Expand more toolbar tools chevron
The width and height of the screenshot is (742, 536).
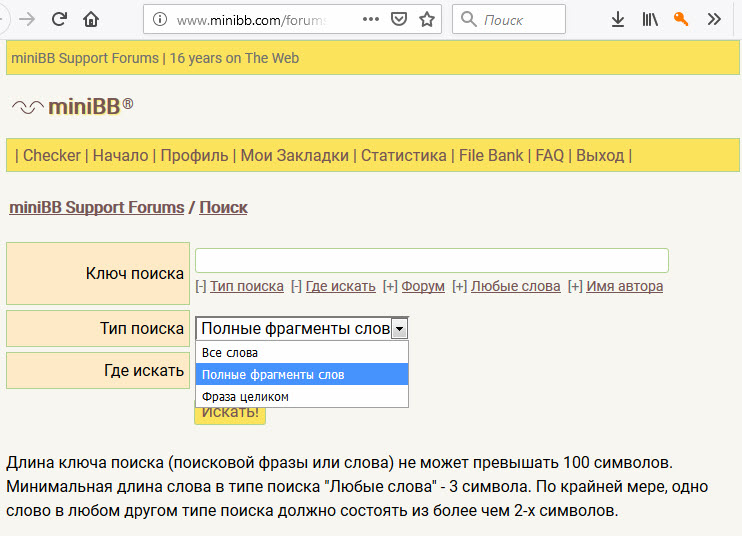714,19
